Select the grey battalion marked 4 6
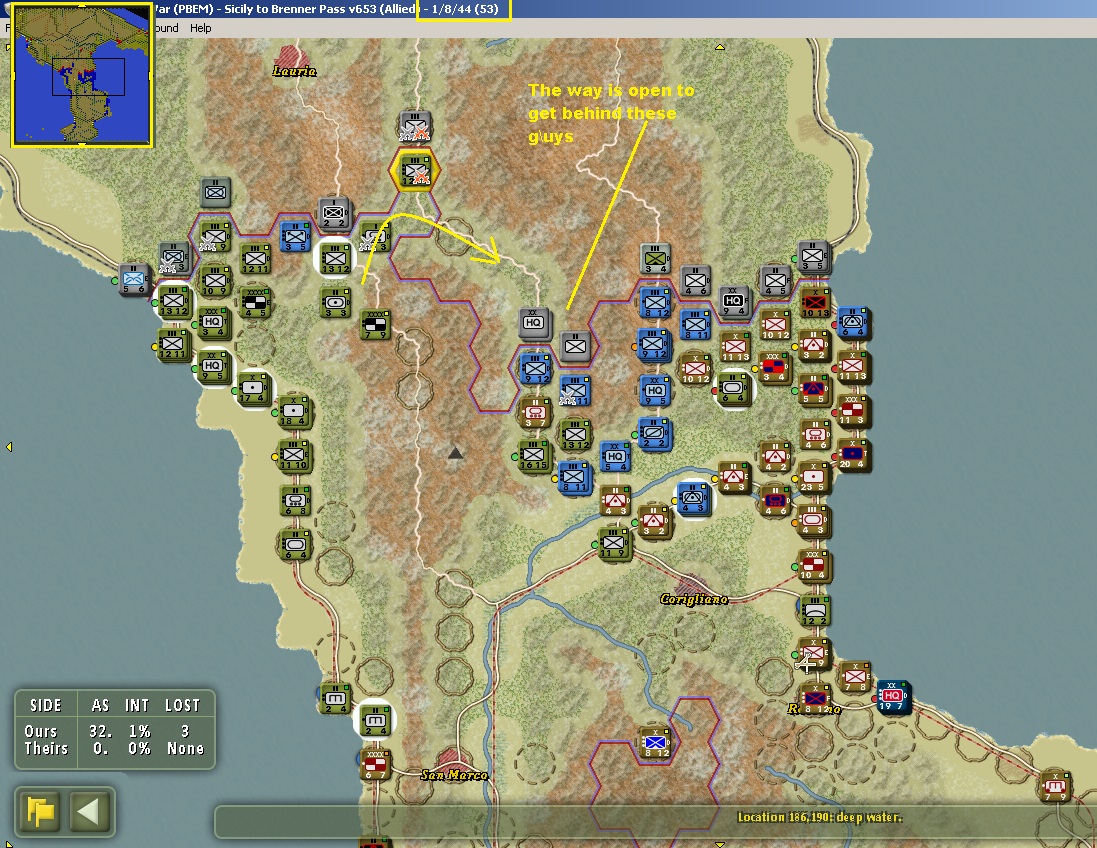 pos(695,280)
